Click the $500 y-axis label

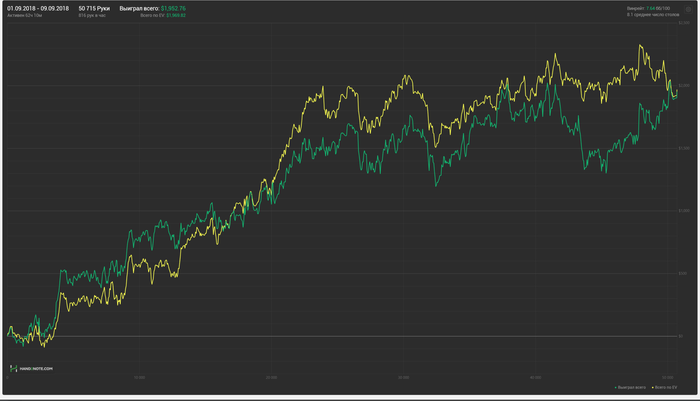tap(683, 273)
